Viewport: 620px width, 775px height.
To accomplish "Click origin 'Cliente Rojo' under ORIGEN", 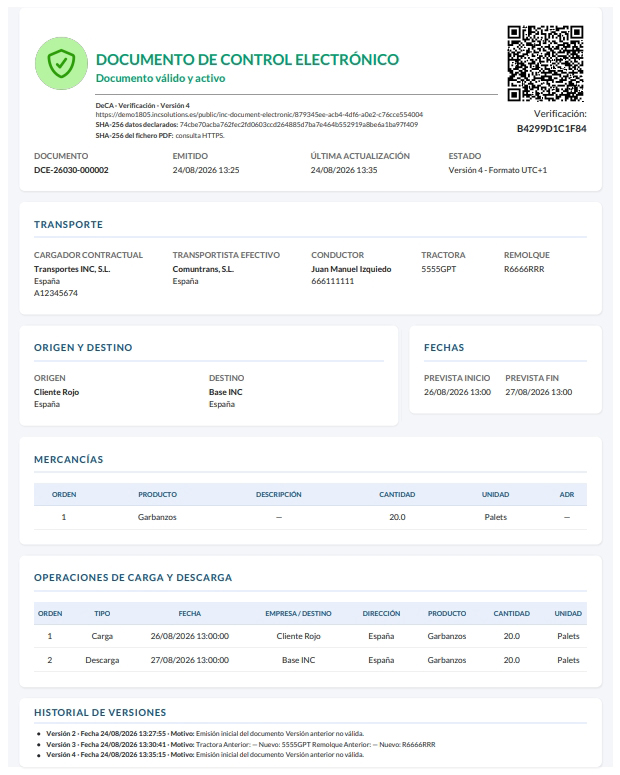I will click(56, 392).
